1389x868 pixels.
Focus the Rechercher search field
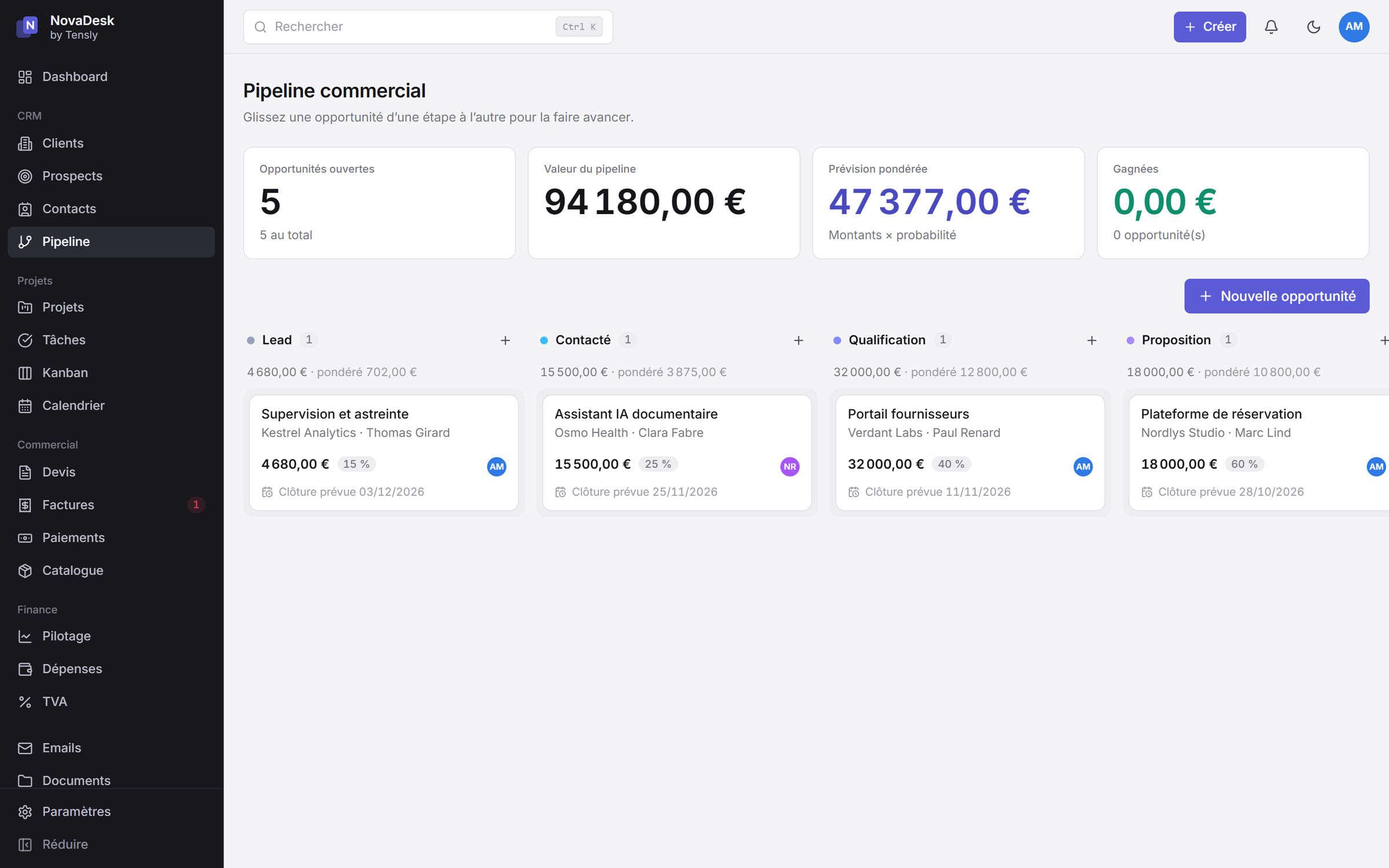coord(428,27)
